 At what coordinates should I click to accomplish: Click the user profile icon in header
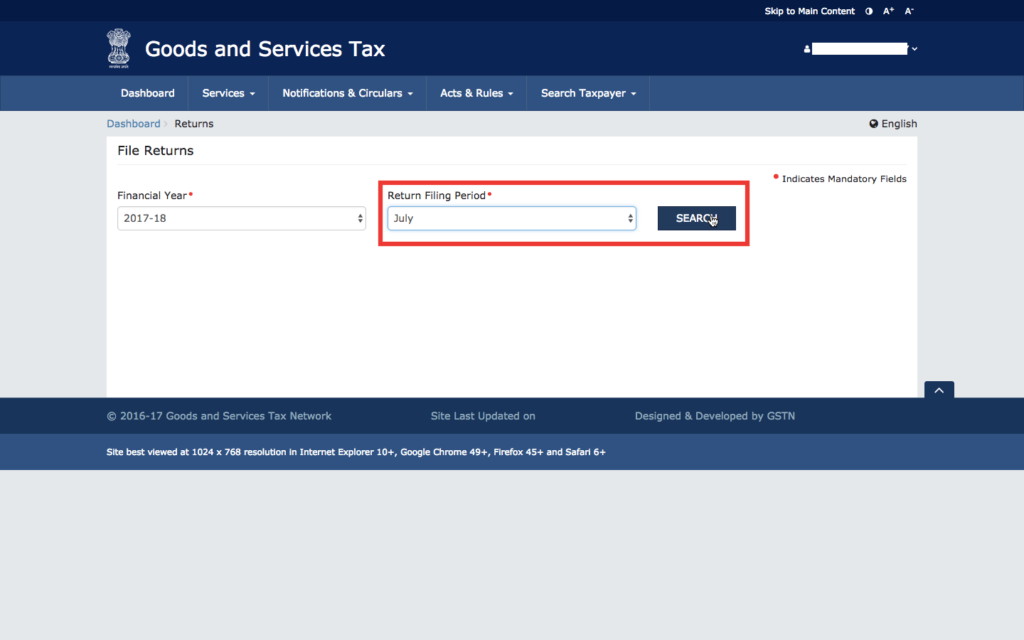[807, 49]
